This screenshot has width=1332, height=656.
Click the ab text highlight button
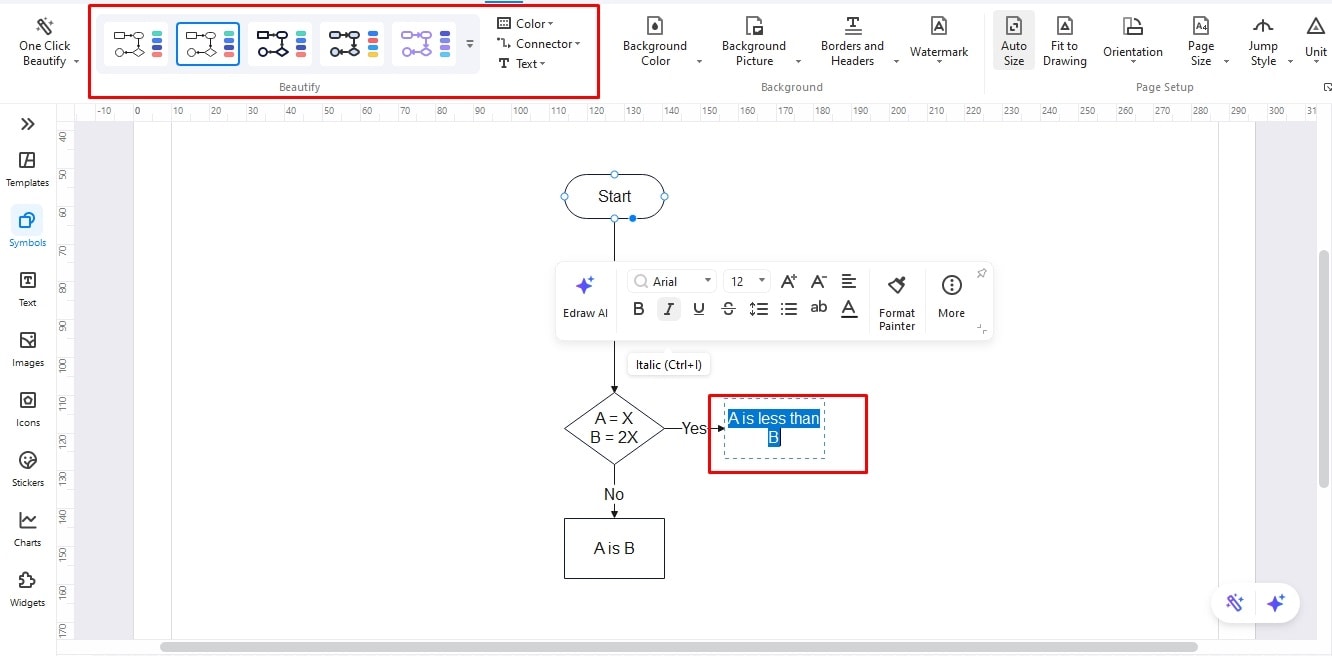click(x=819, y=308)
